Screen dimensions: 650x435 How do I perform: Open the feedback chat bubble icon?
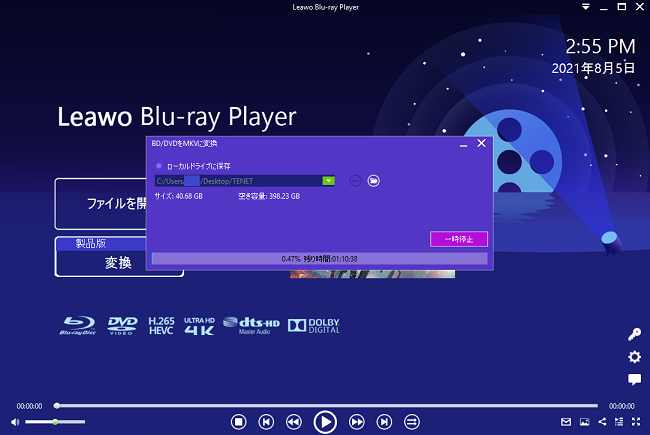634,379
